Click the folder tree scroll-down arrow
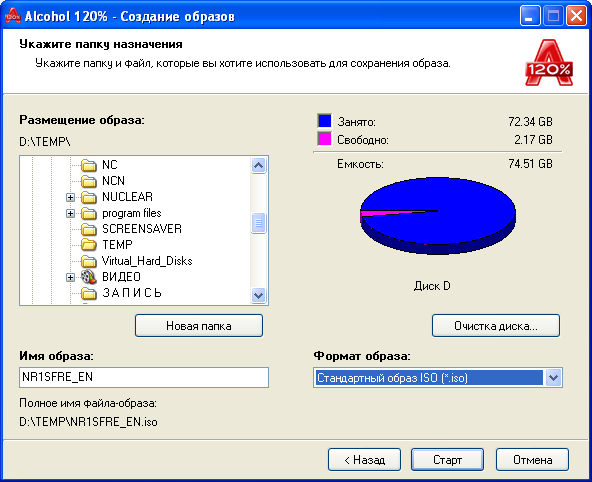Image resolution: width=592 pixels, height=482 pixels. 259,295
